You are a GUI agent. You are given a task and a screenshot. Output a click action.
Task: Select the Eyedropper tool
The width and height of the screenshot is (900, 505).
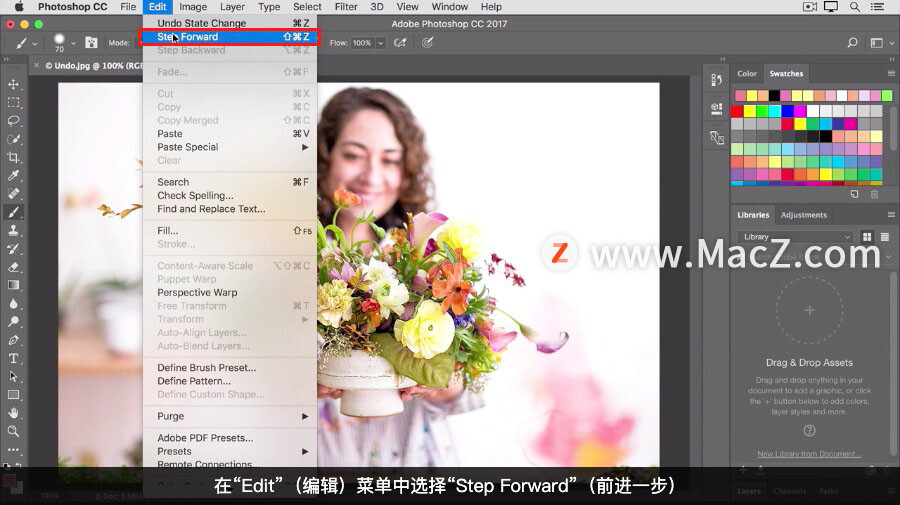coord(13,176)
